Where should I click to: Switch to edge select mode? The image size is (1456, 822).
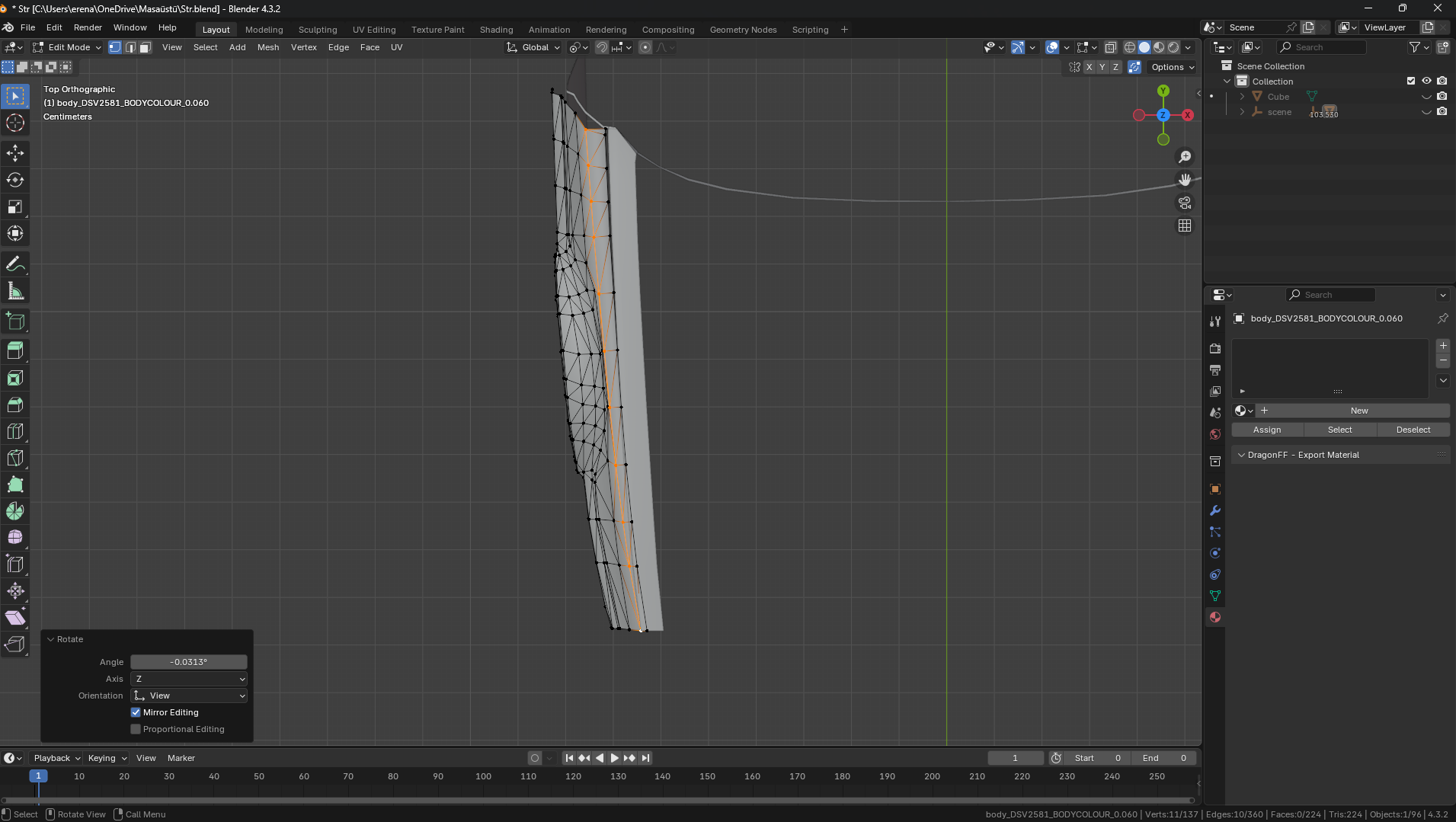click(130, 47)
